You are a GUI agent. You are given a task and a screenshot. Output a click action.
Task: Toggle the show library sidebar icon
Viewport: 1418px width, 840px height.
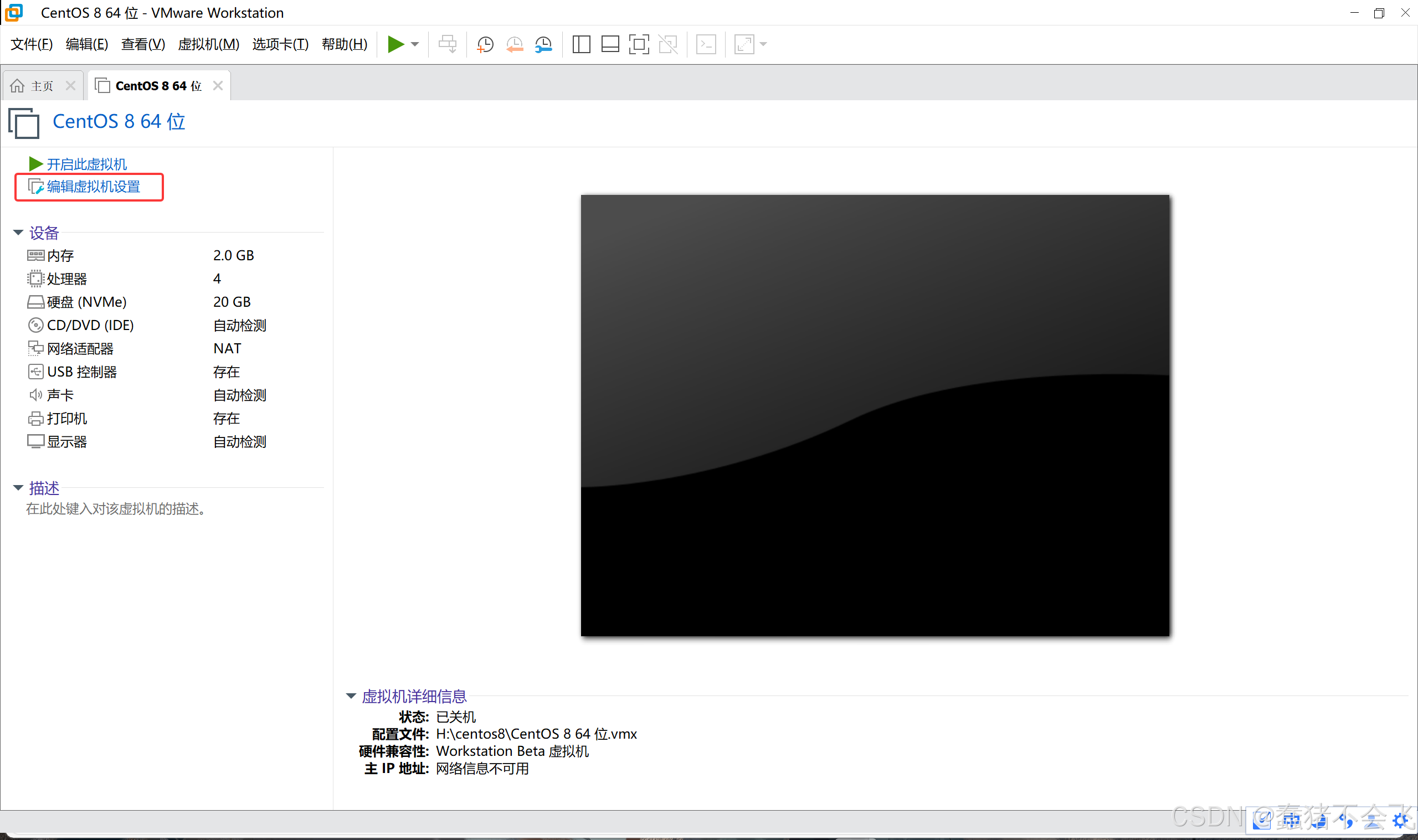point(581,44)
